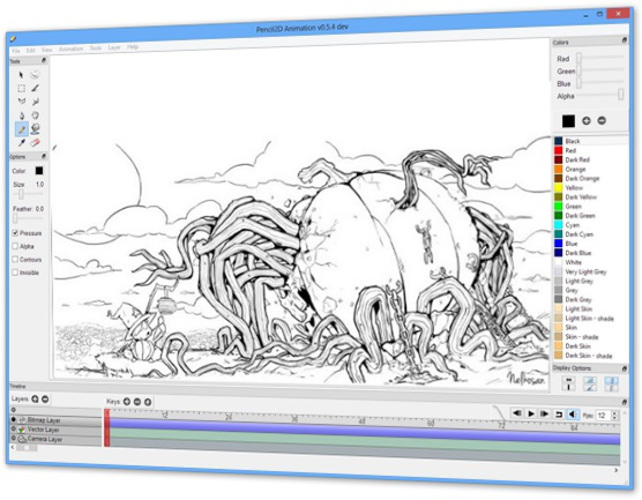Play the animation
This screenshot has width=642, height=500.
(531, 414)
